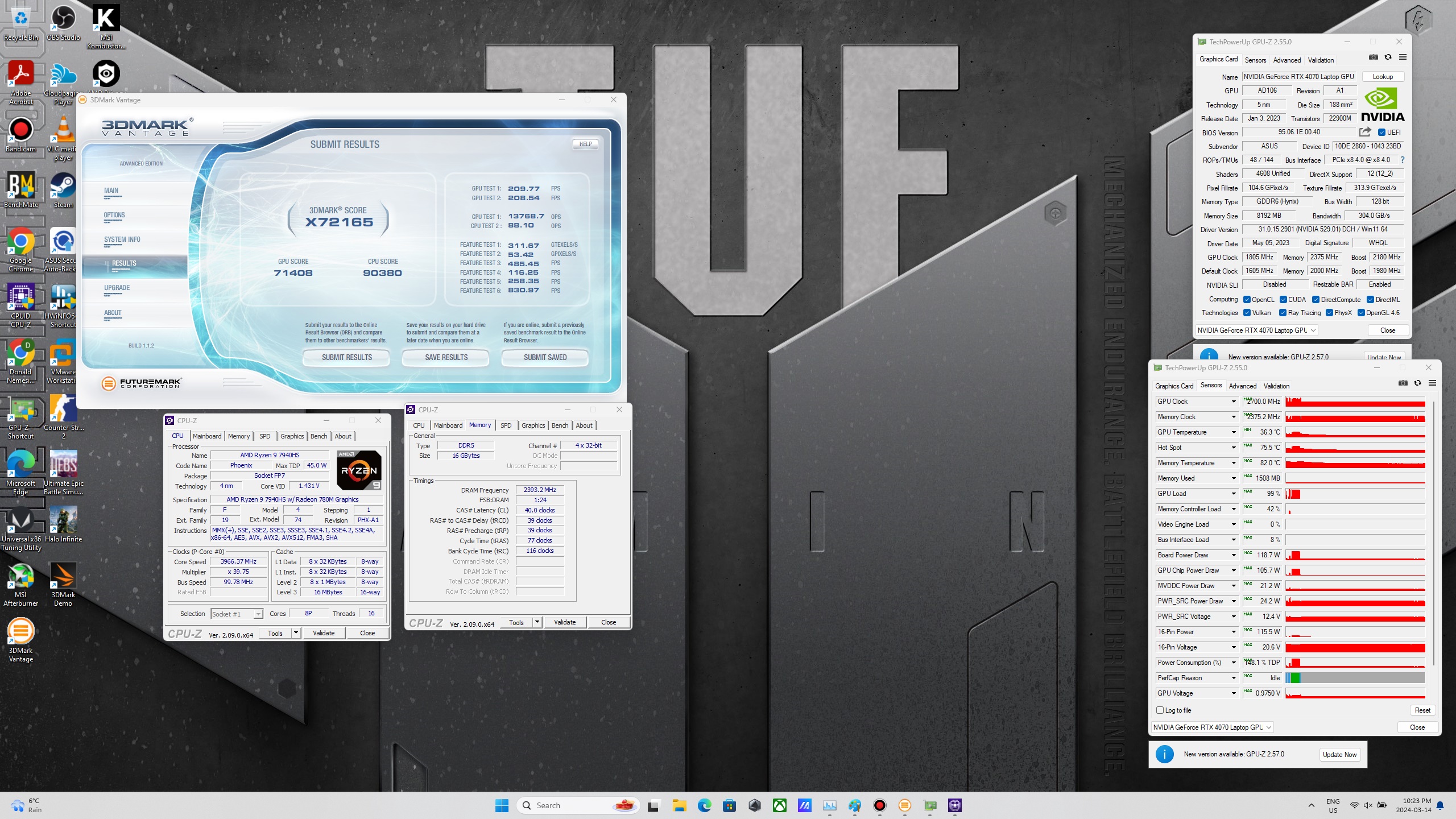This screenshot has width=1456, height=819.
Task: Click Update Now in bottom GPU-Z notification
Action: pyautogui.click(x=1339, y=755)
